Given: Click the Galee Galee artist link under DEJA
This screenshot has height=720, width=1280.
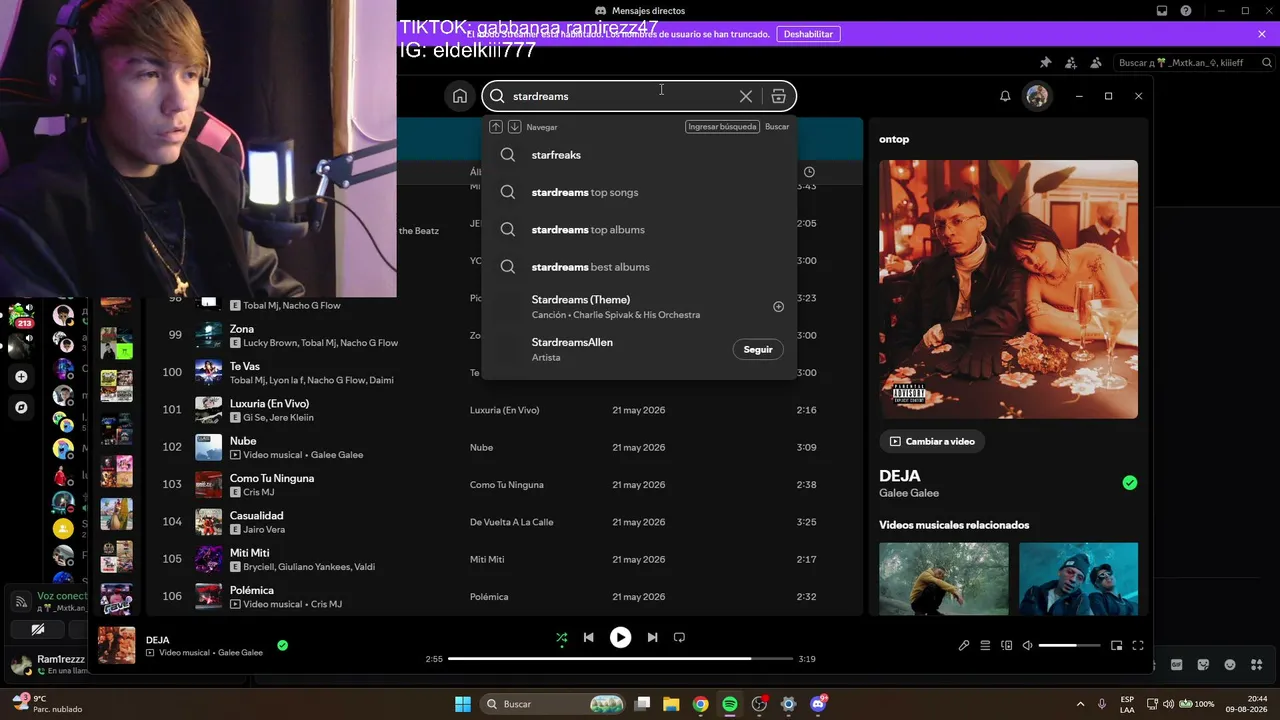Looking at the screenshot, I should (909, 493).
